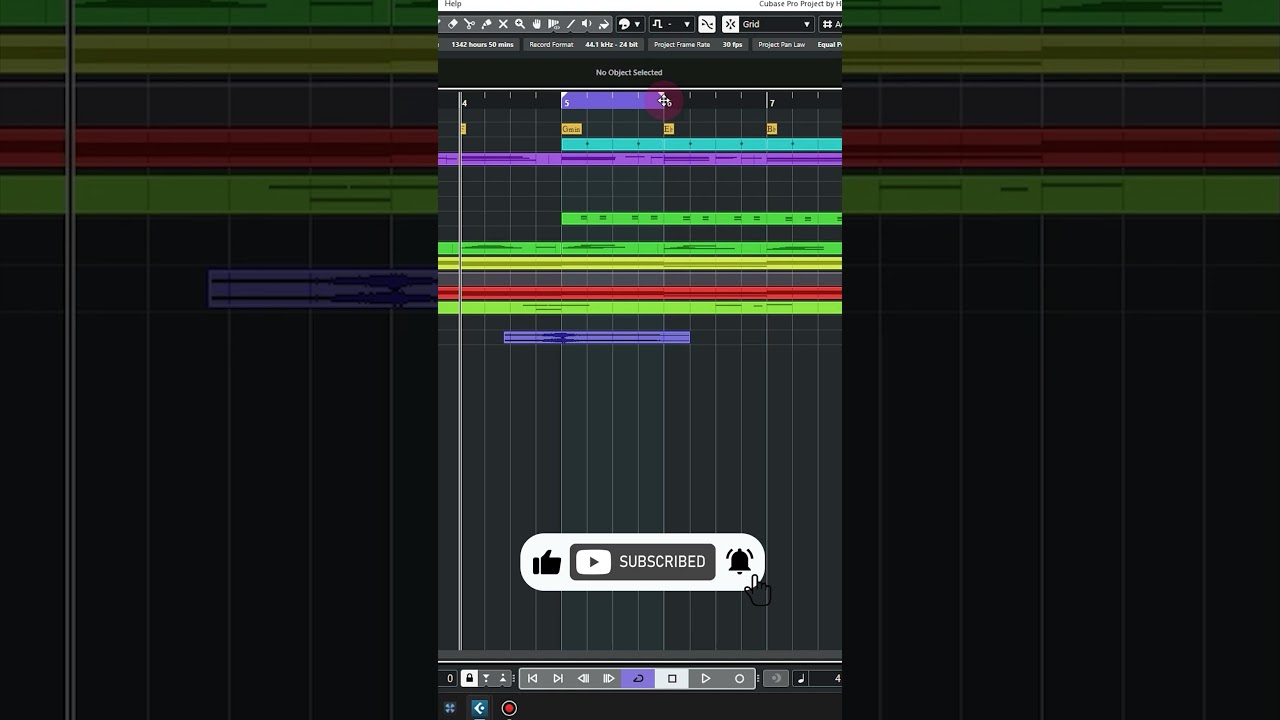Click the No Object Selected info line
Viewport: 1280px width, 720px height.
(x=629, y=72)
